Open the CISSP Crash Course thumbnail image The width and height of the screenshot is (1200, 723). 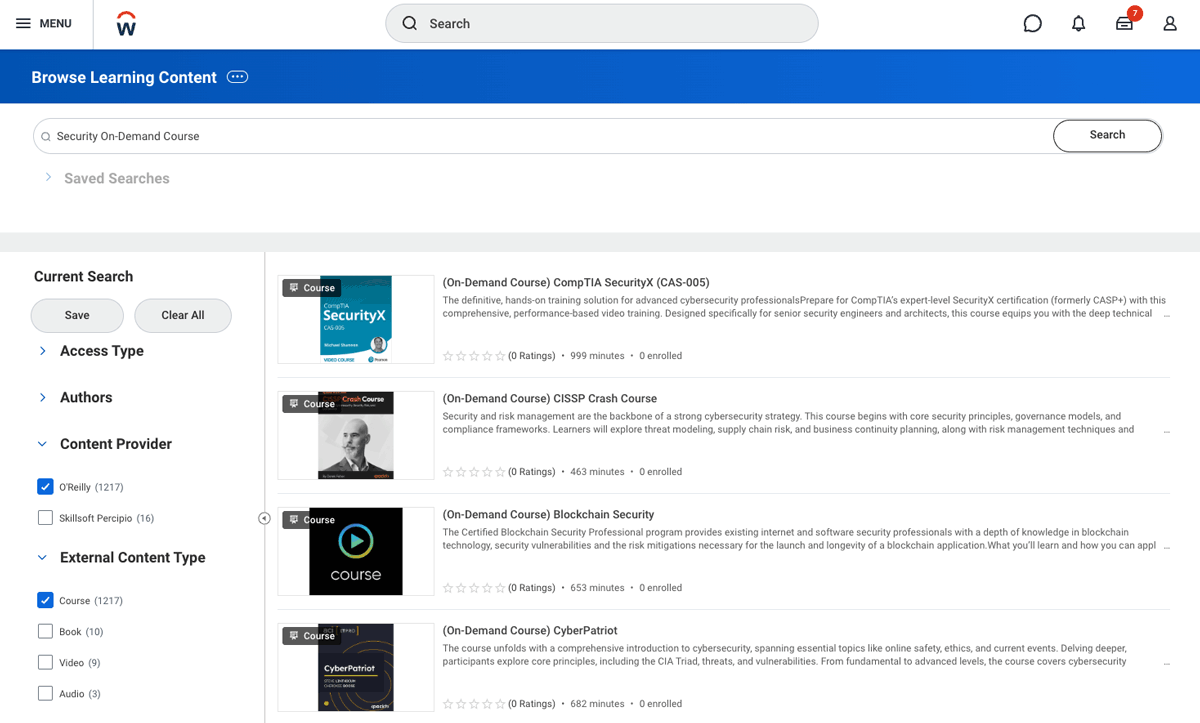click(x=356, y=435)
